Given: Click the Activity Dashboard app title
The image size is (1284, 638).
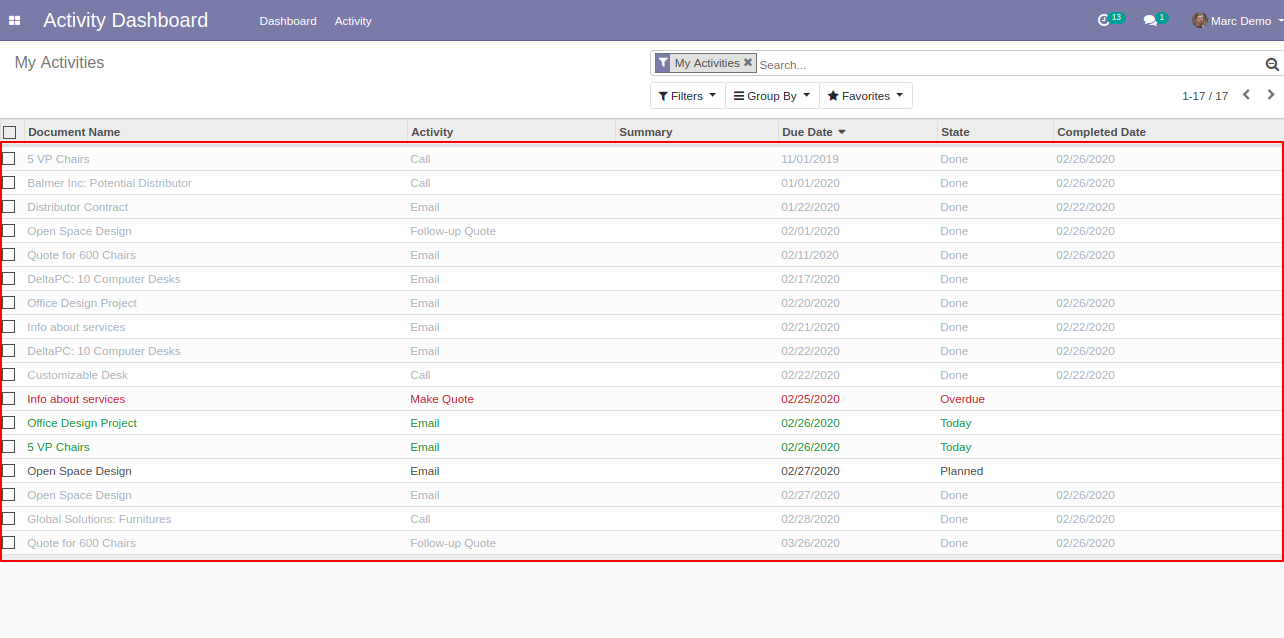Looking at the screenshot, I should point(126,20).
